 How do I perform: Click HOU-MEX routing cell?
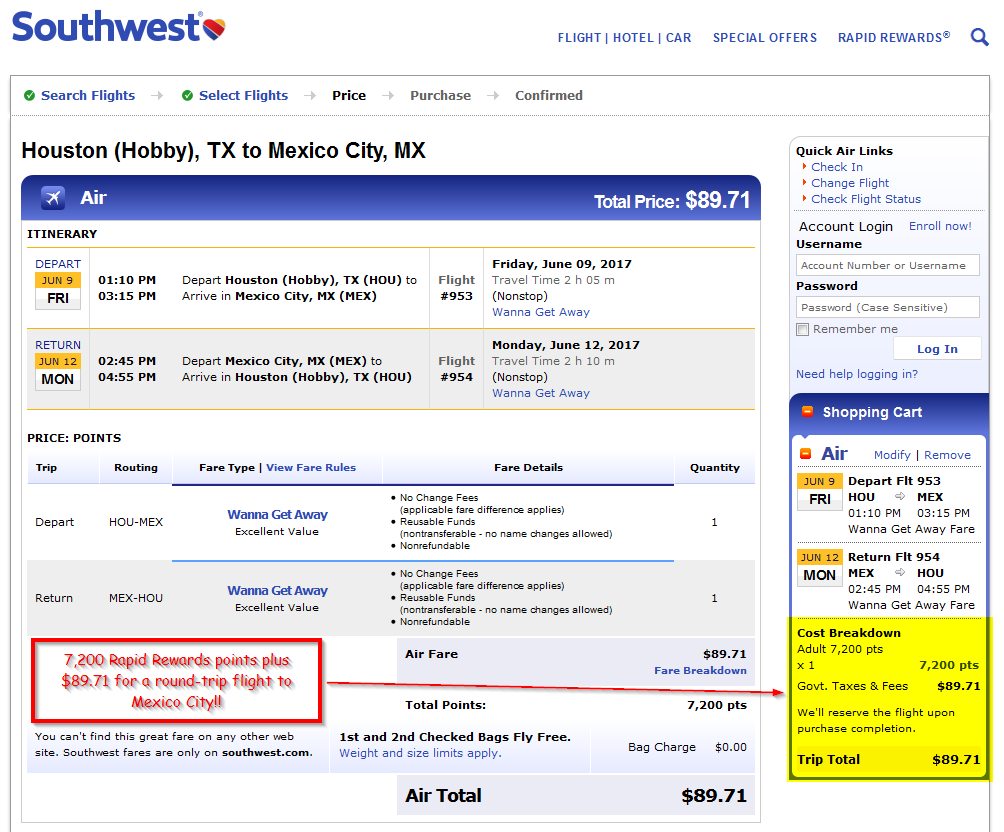pos(136,522)
